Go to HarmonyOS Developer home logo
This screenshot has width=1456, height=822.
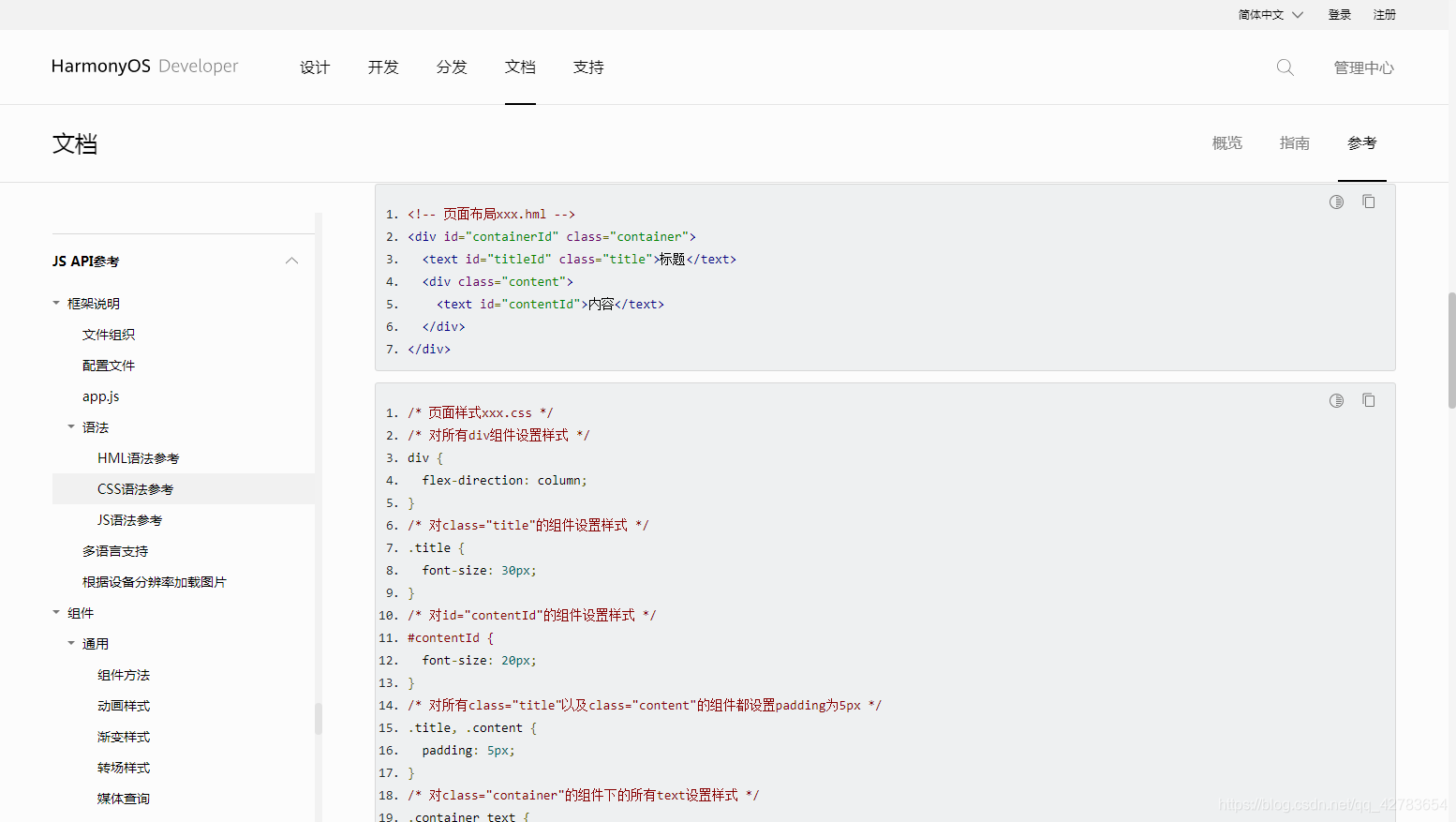pyautogui.click(x=145, y=66)
